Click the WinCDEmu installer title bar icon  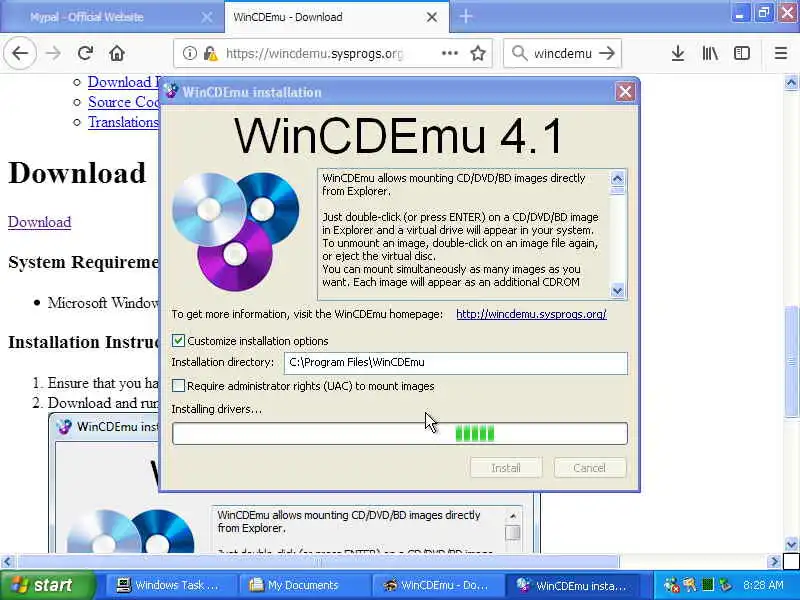[x=170, y=91]
